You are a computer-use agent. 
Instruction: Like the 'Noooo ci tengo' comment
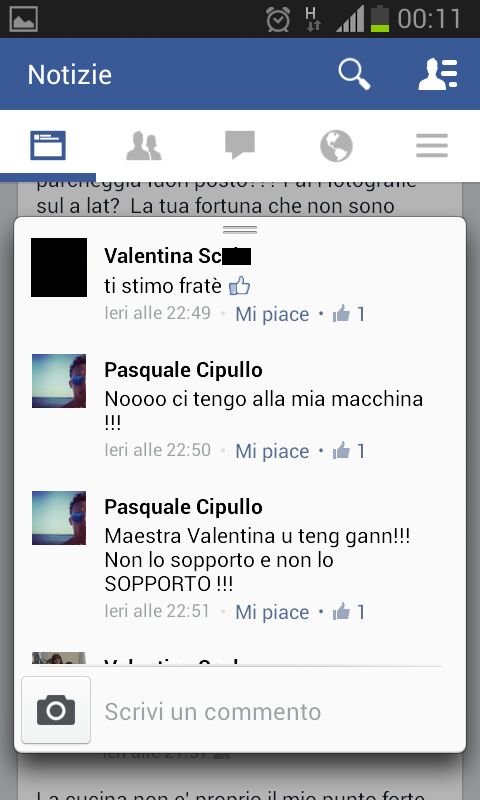click(272, 451)
